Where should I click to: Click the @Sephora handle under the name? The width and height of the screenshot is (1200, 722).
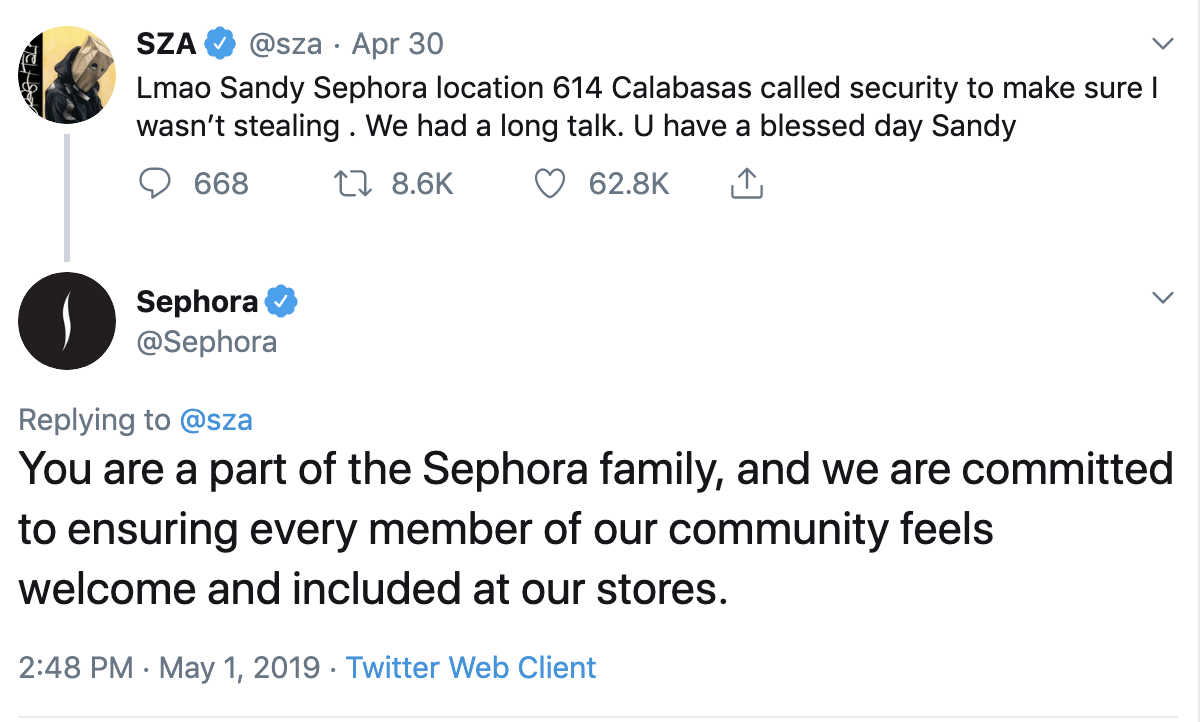tap(206, 342)
